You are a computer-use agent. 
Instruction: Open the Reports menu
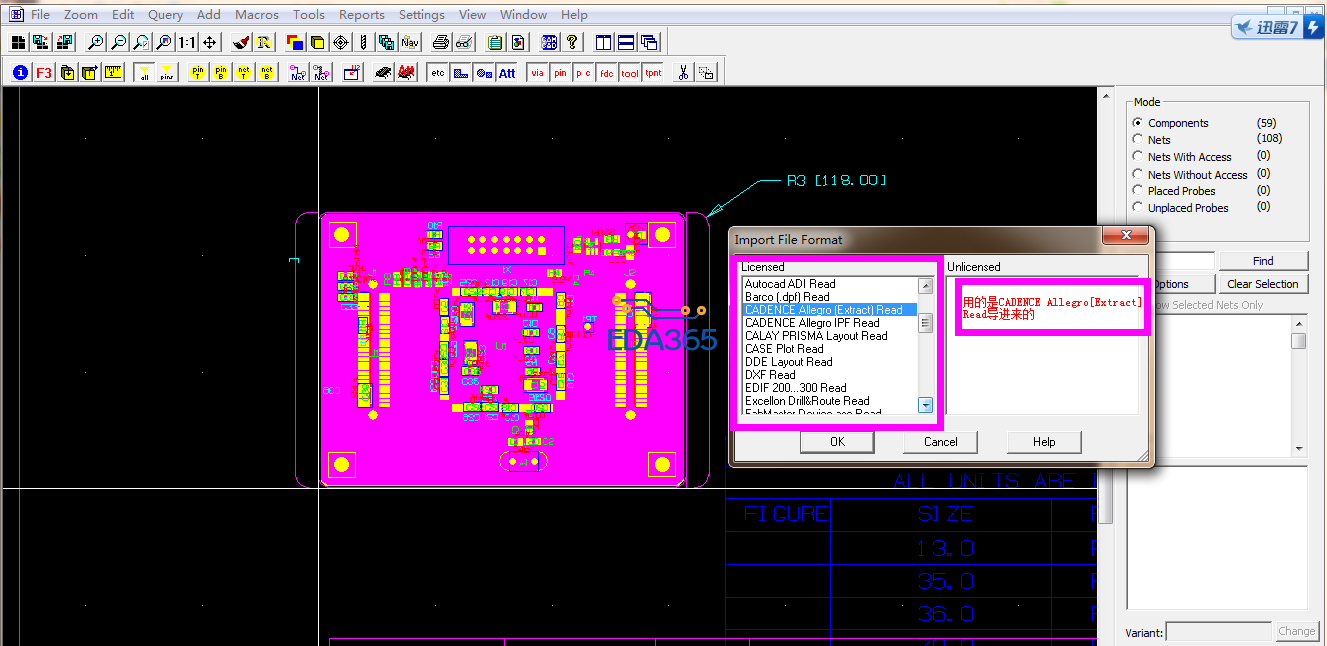(x=361, y=15)
